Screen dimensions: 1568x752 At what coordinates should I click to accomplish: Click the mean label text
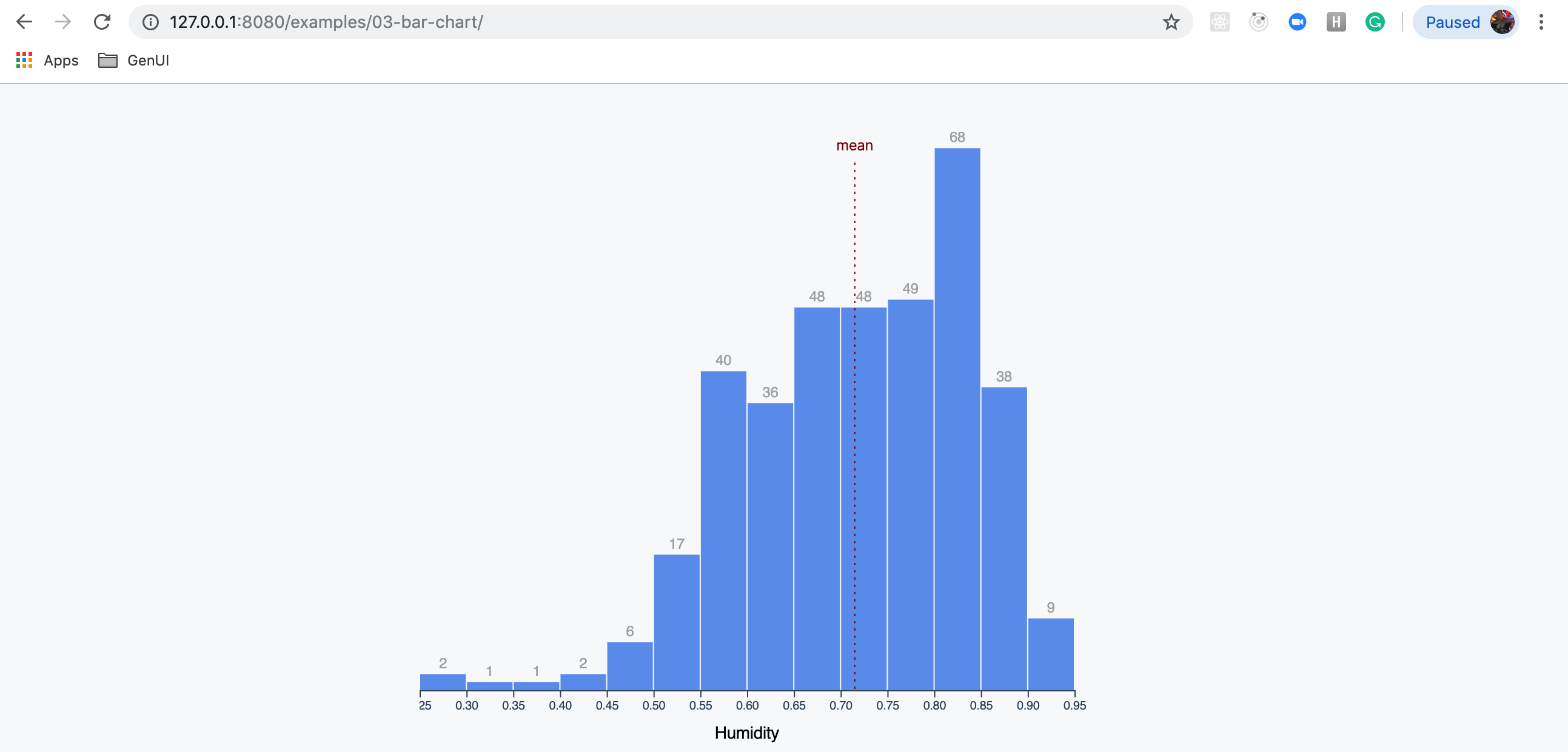click(x=854, y=146)
